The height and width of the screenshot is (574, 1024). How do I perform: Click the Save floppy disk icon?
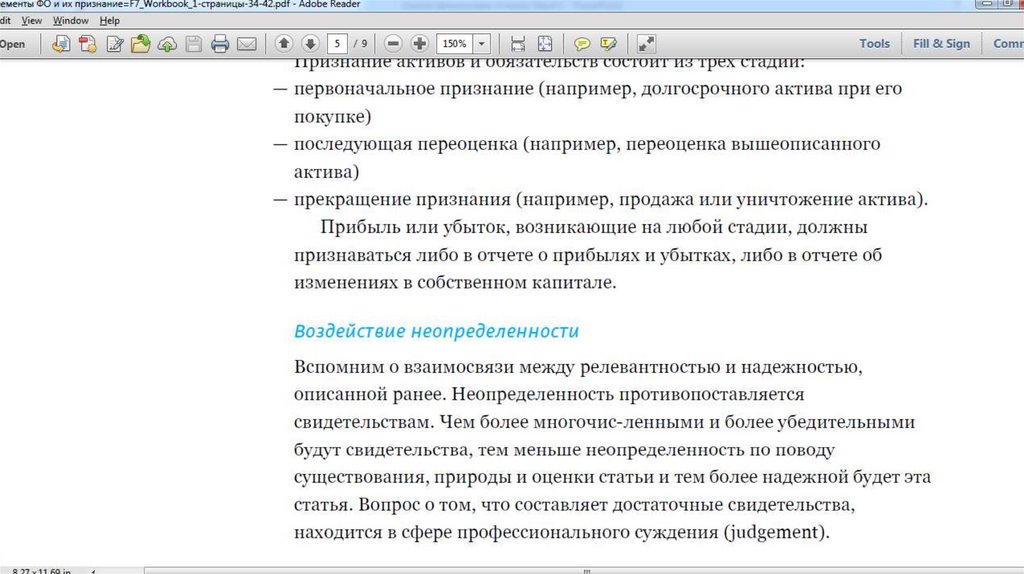(193, 44)
